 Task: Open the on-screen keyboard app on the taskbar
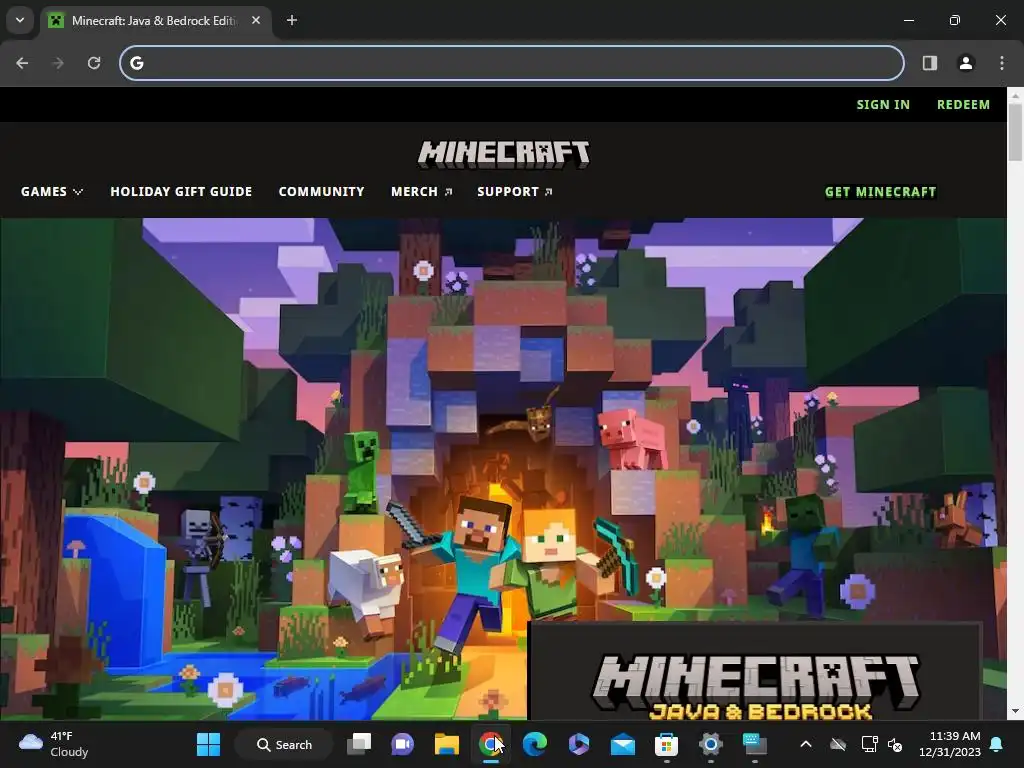pos(754,744)
